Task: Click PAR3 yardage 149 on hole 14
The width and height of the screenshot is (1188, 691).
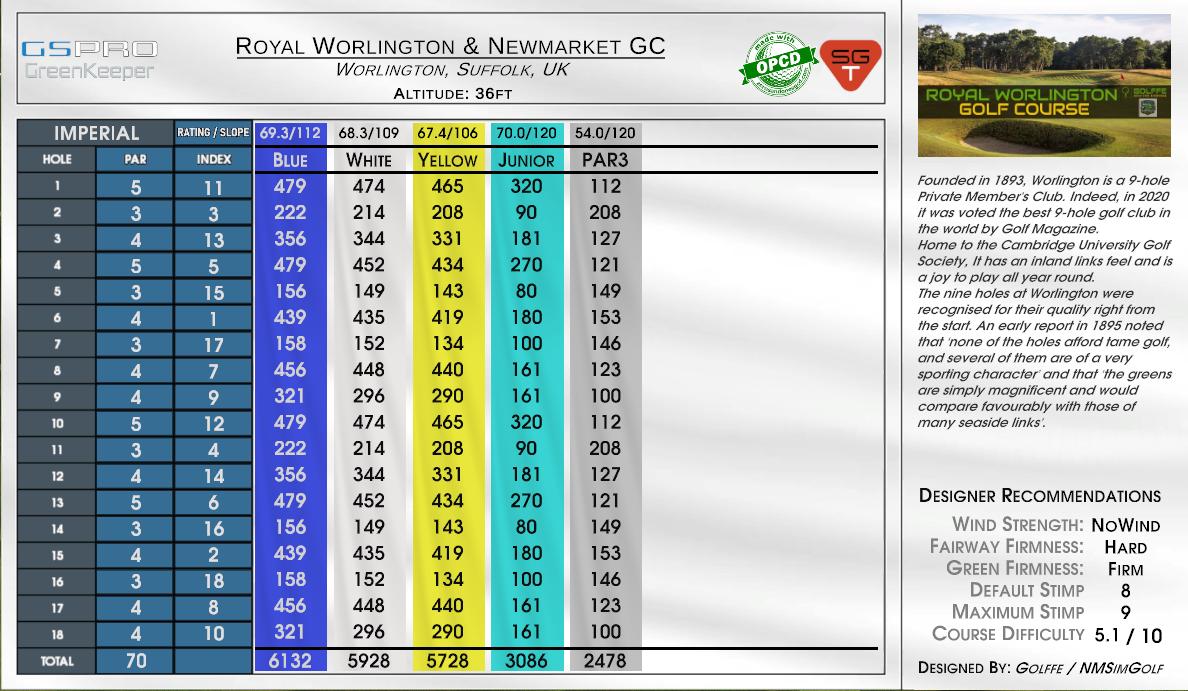Action: tap(605, 527)
